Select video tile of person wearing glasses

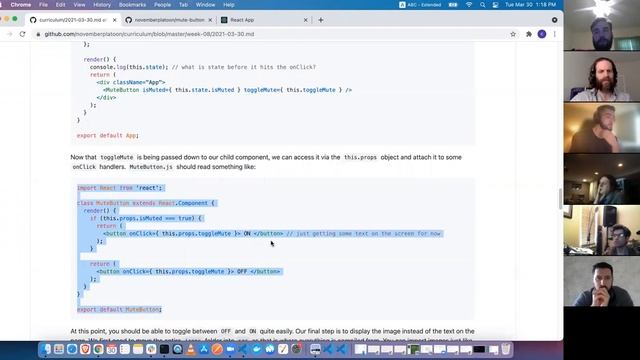[x=602, y=230]
